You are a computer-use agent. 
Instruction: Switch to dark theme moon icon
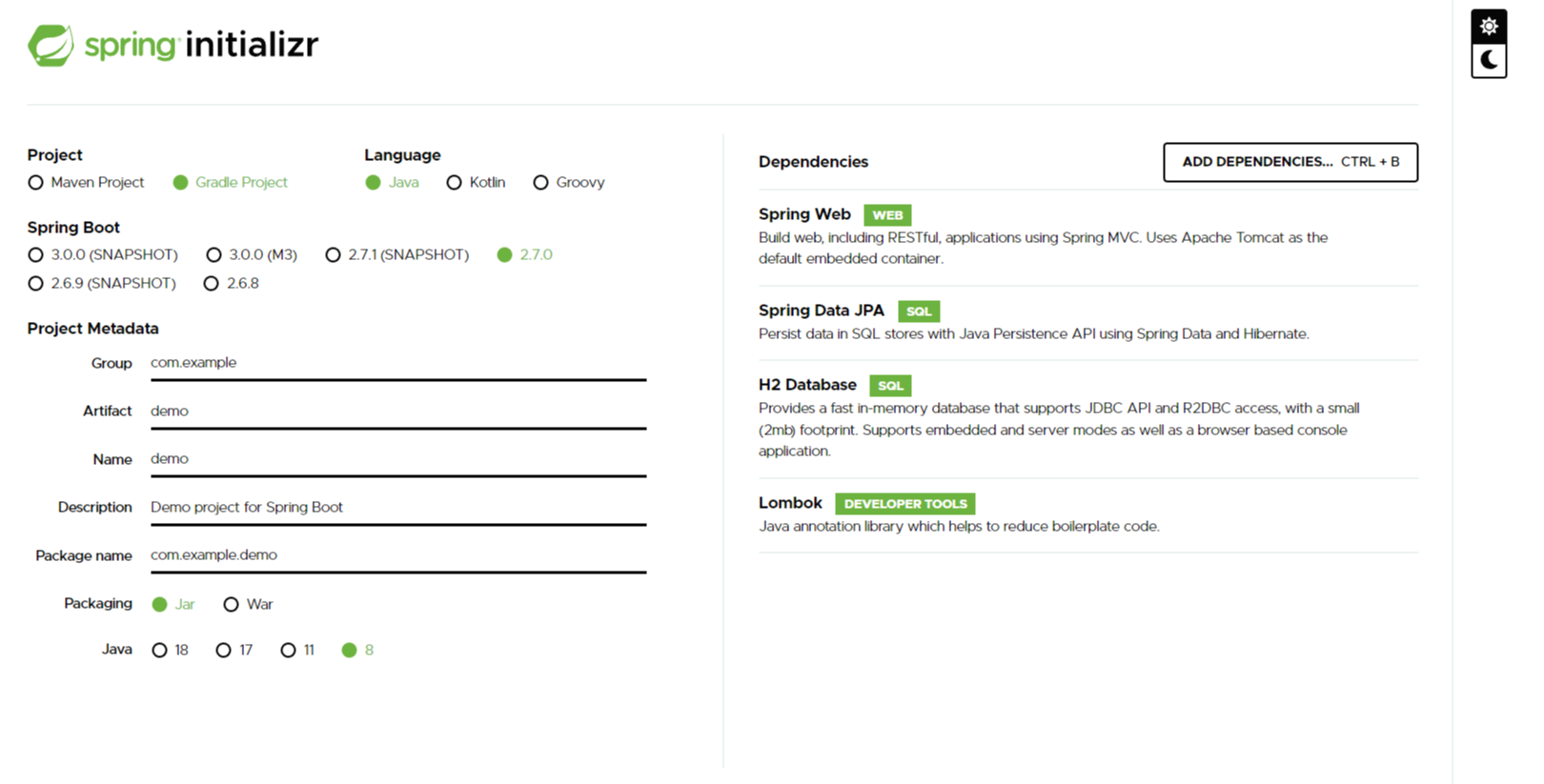1489,61
